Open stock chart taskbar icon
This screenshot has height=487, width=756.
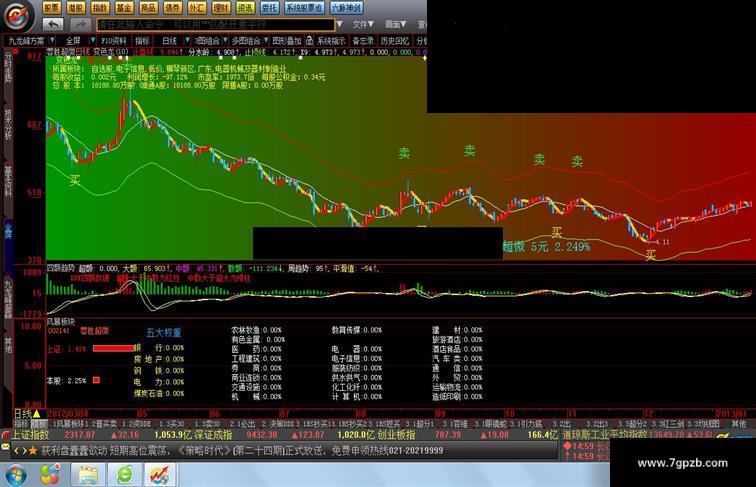point(160,474)
